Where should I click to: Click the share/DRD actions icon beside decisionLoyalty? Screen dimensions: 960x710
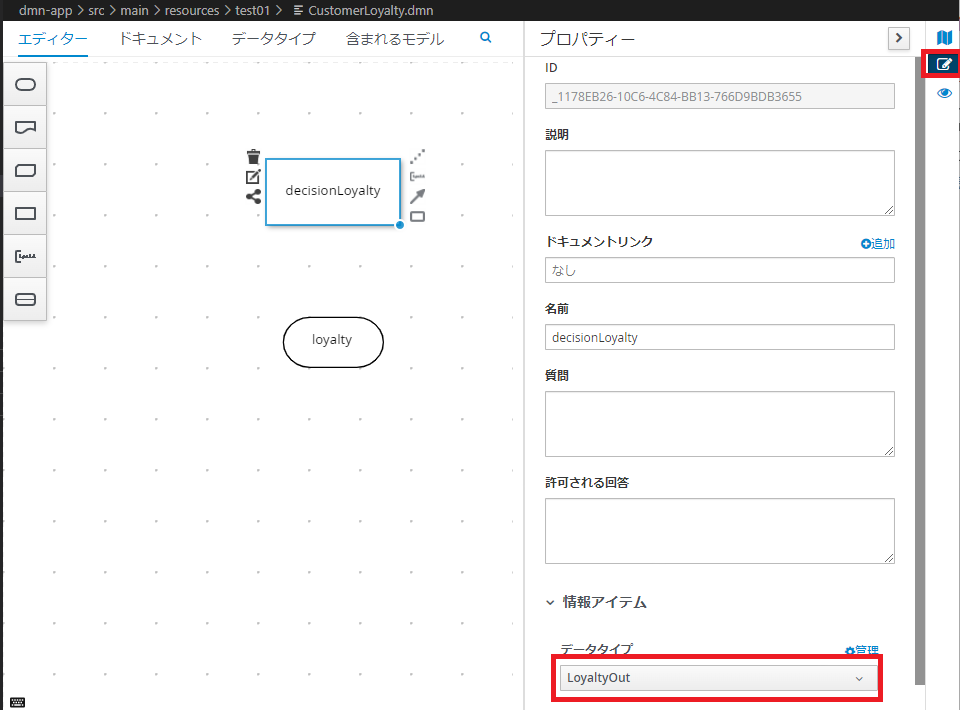tap(253, 196)
